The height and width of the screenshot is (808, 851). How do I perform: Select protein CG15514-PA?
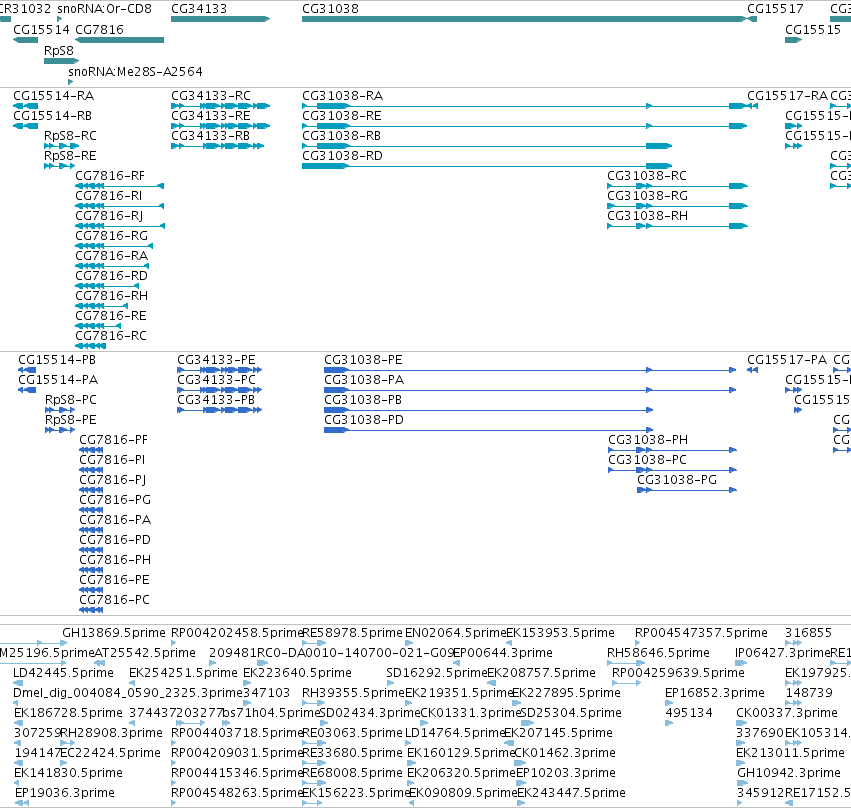click(58, 380)
